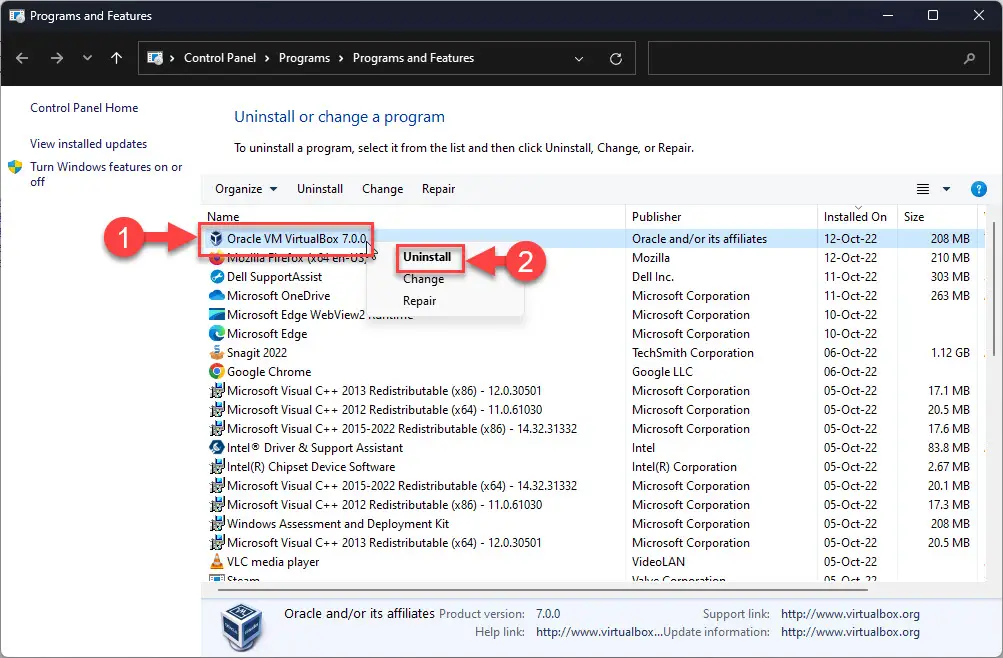This screenshot has width=1003, height=658.
Task: Click the search magnifier icon
Action: tap(970, 58)
